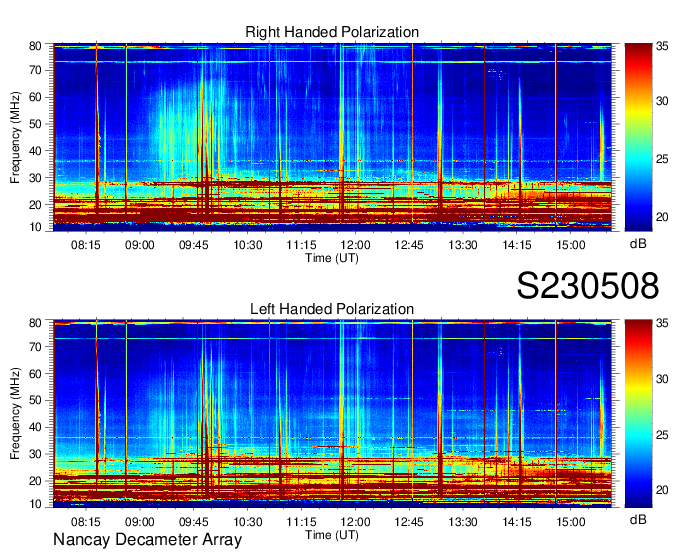Click the '30' frequency tick on Right Handed plot
The height and width of the screenshot is (552, 680).
(x=35, y=178)
